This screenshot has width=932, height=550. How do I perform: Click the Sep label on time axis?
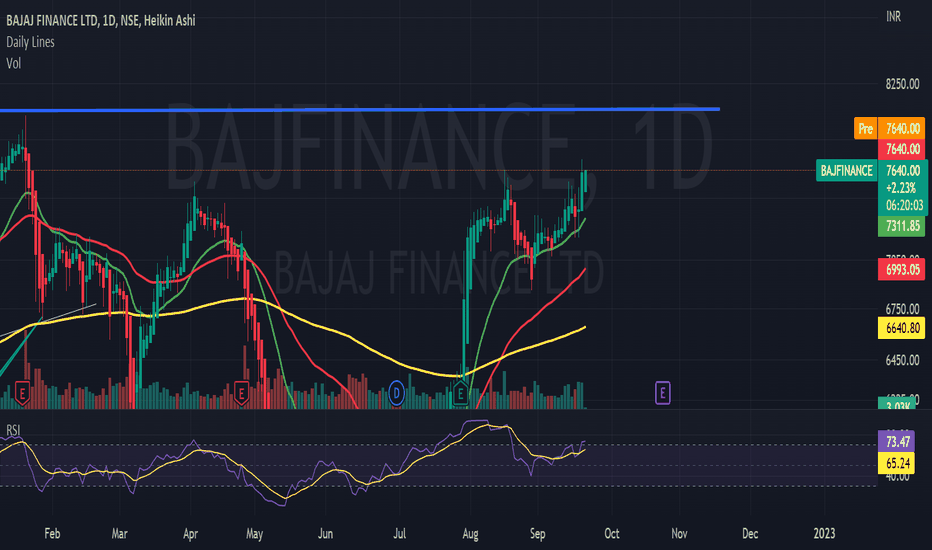537,533
